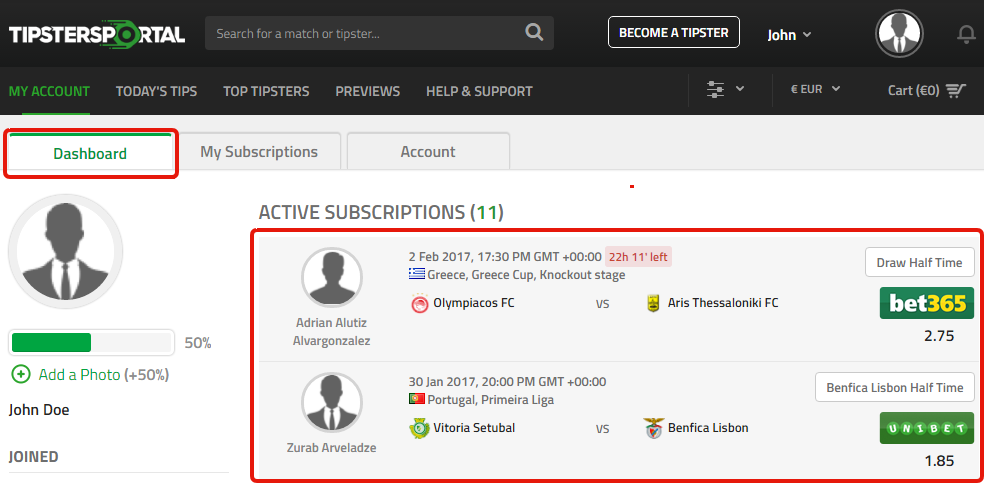Click tipster name Adrian Alutiz Alvargonzalez
The height and width of the screenshot is (483, 984).
pyautogui.click(x=331, y=332)
